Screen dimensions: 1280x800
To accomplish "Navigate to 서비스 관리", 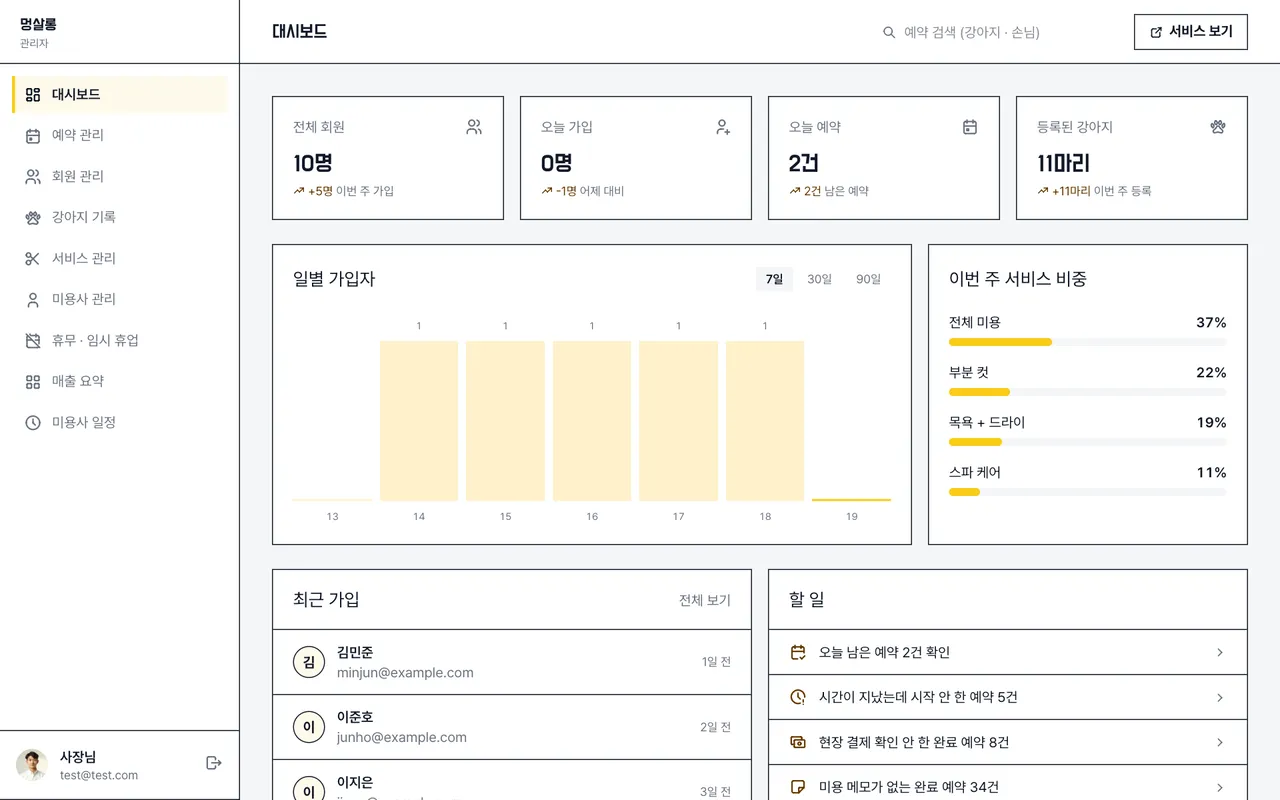I will point(120,259).
